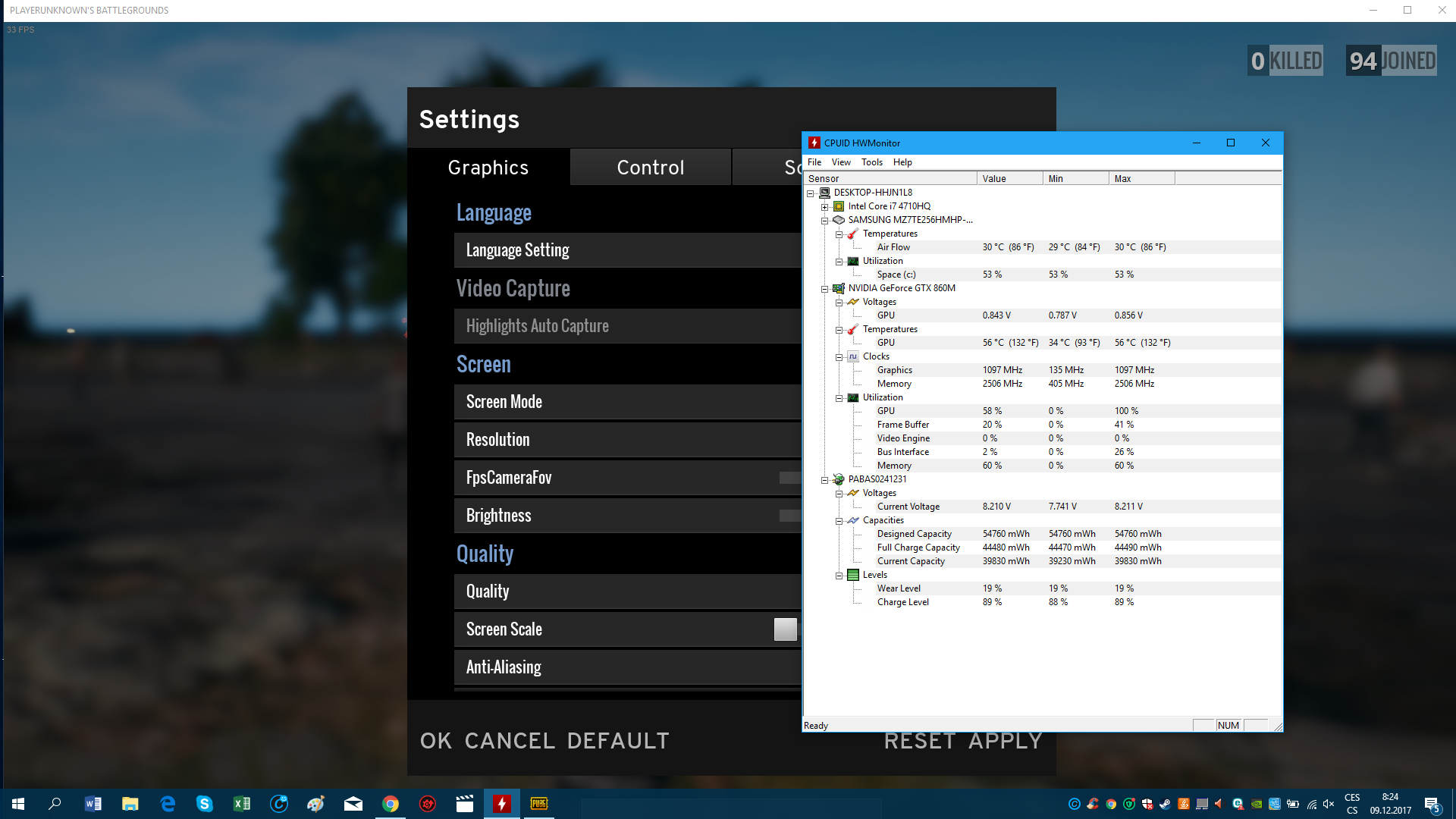The width and height of the screenshot is (1456, 819).
Task: Open HWMonitor Tools menu
Action: pos(872,162)
